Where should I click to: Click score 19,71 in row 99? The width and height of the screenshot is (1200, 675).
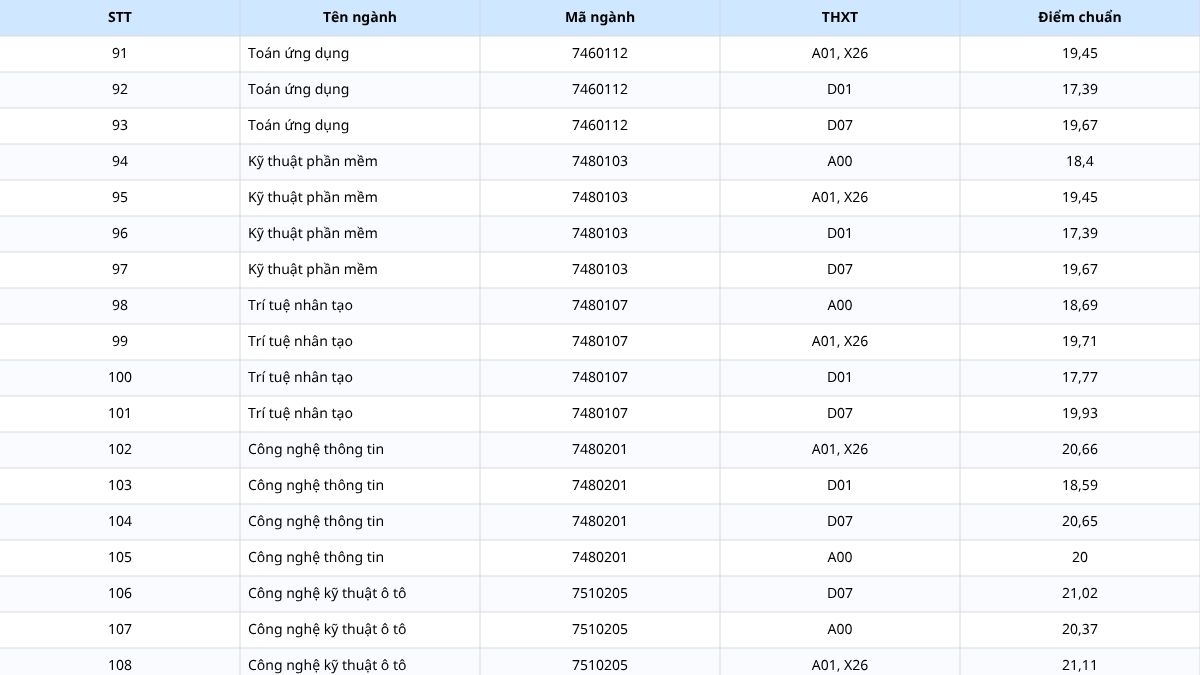(1080, 341)
